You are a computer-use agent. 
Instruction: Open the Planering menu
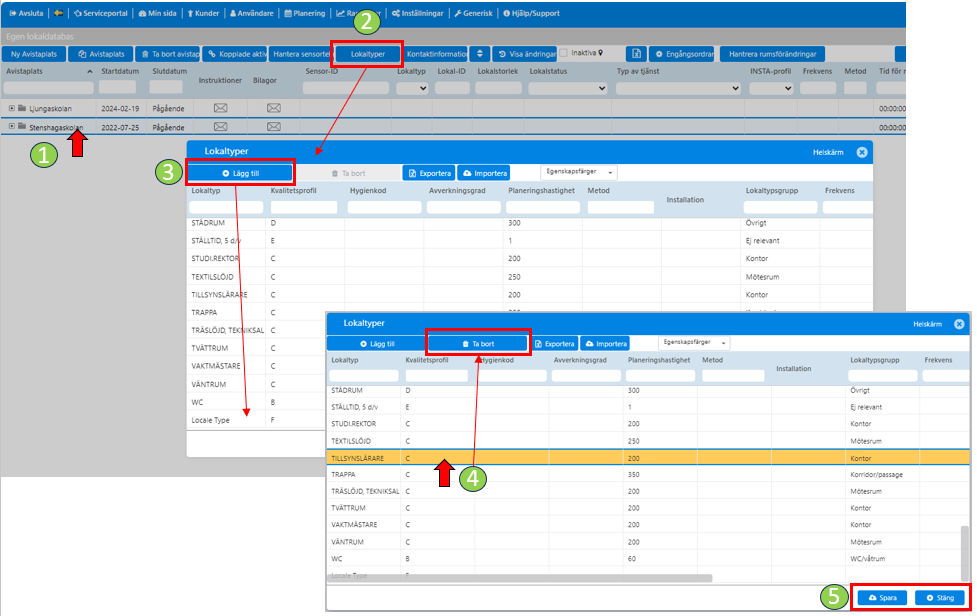tap(306, 13)
